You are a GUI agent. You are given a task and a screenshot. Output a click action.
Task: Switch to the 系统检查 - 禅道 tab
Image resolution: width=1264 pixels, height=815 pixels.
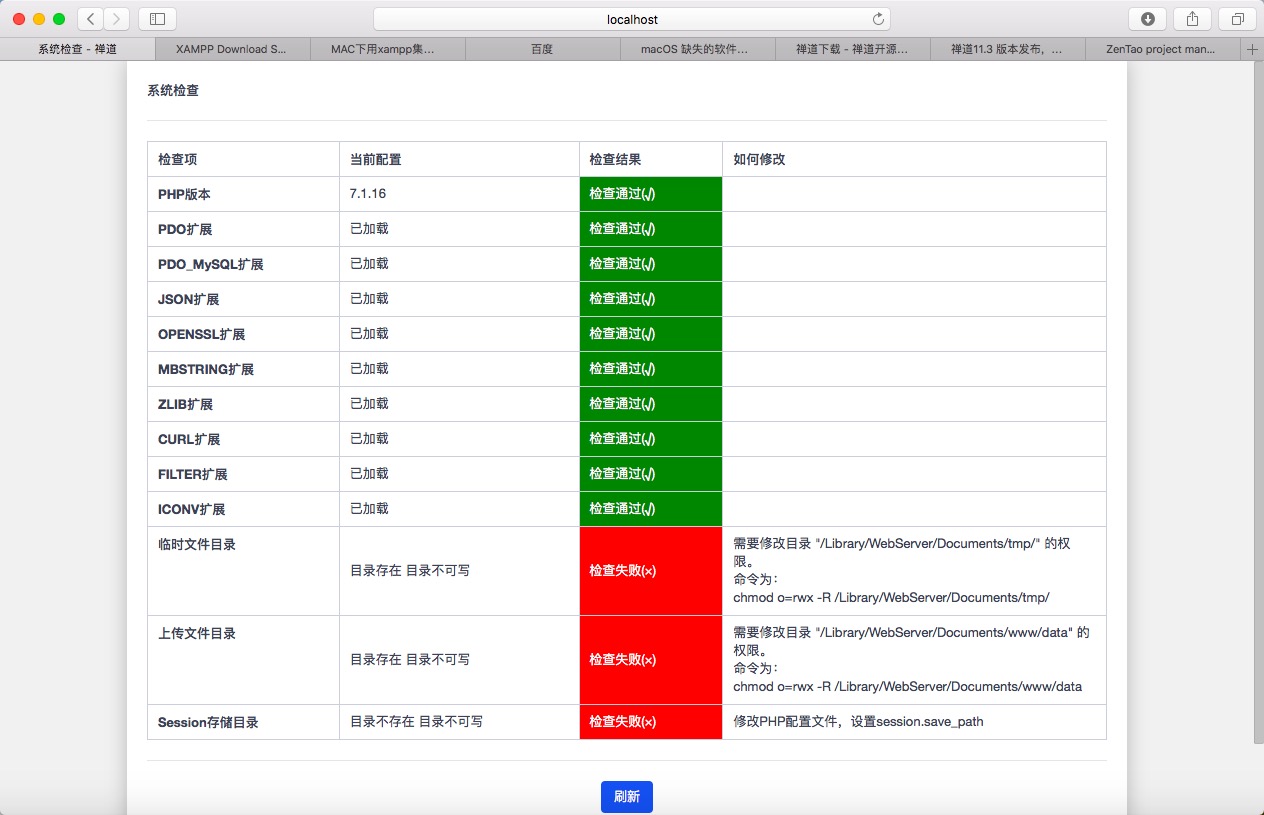77,49
